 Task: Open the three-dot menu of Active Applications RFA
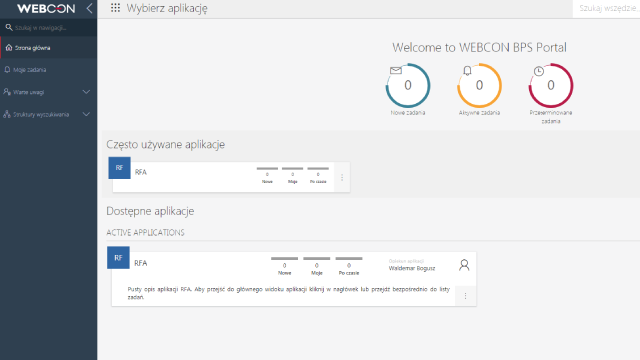465,296
